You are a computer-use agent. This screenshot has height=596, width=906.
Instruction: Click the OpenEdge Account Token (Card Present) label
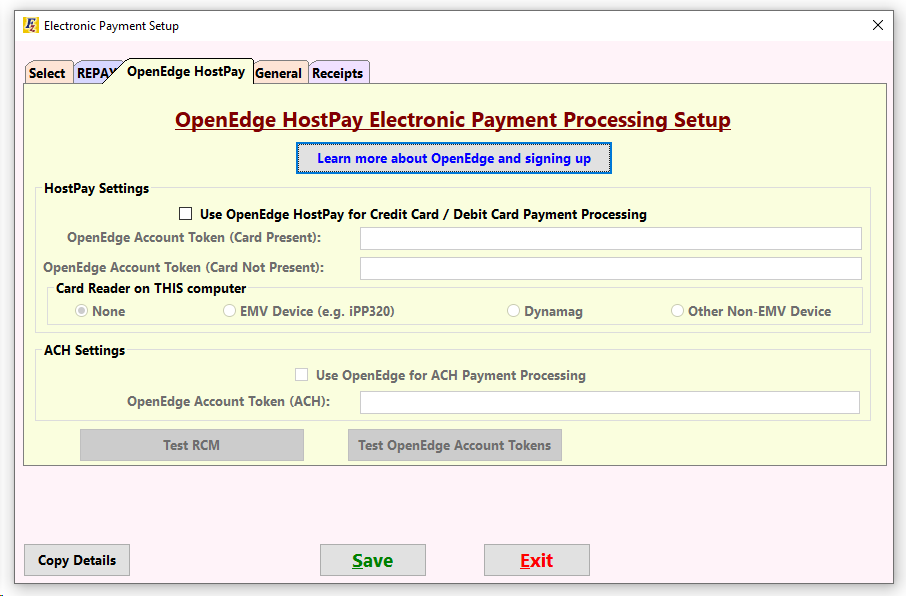pos(194,238)
